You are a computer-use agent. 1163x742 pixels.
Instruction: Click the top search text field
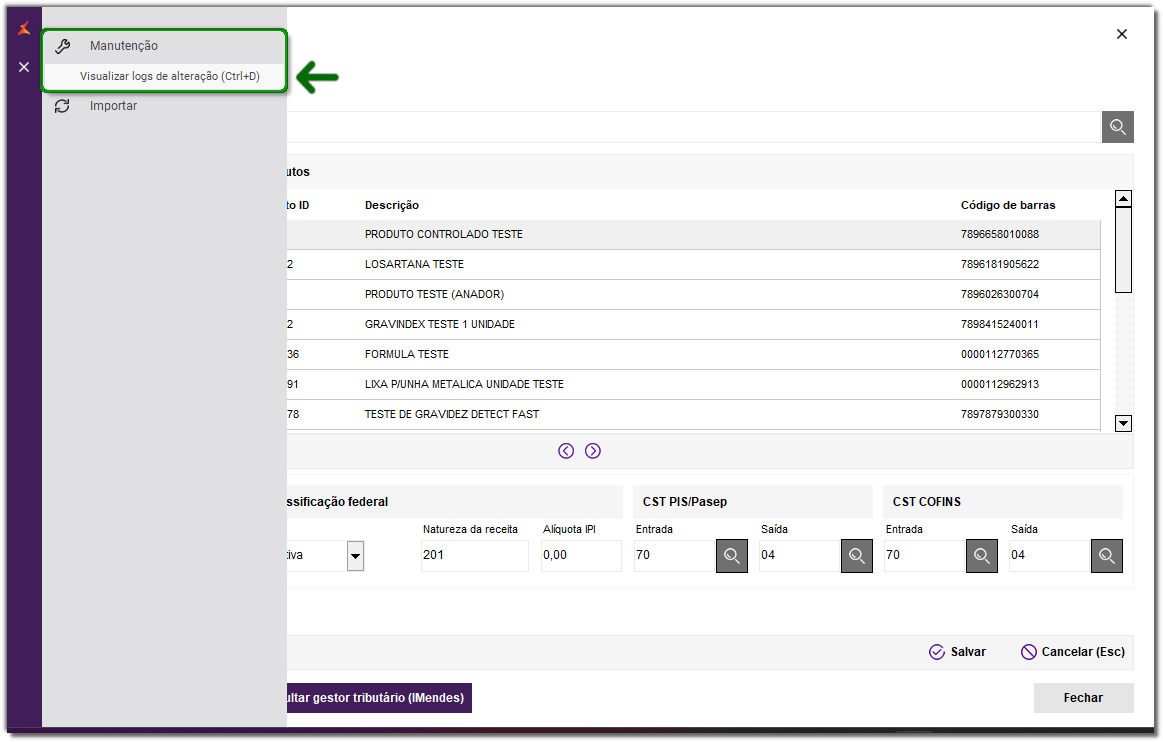[693, 127]
